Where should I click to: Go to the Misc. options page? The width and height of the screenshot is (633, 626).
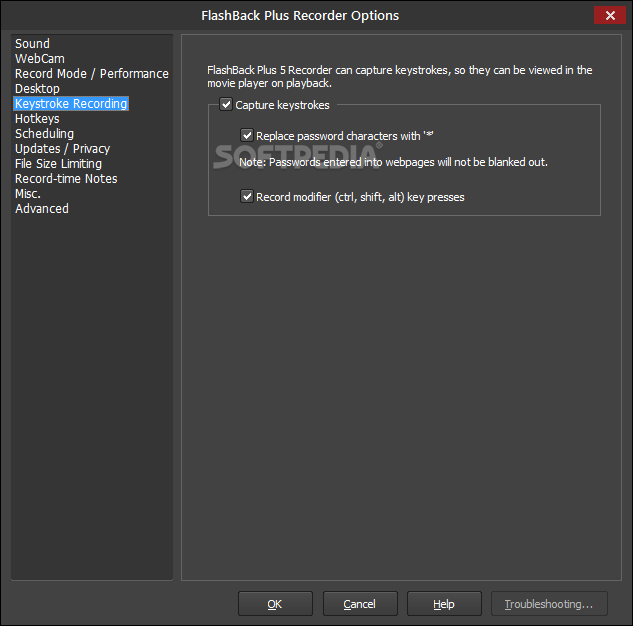pyautogui.click(x=28, y=194)
